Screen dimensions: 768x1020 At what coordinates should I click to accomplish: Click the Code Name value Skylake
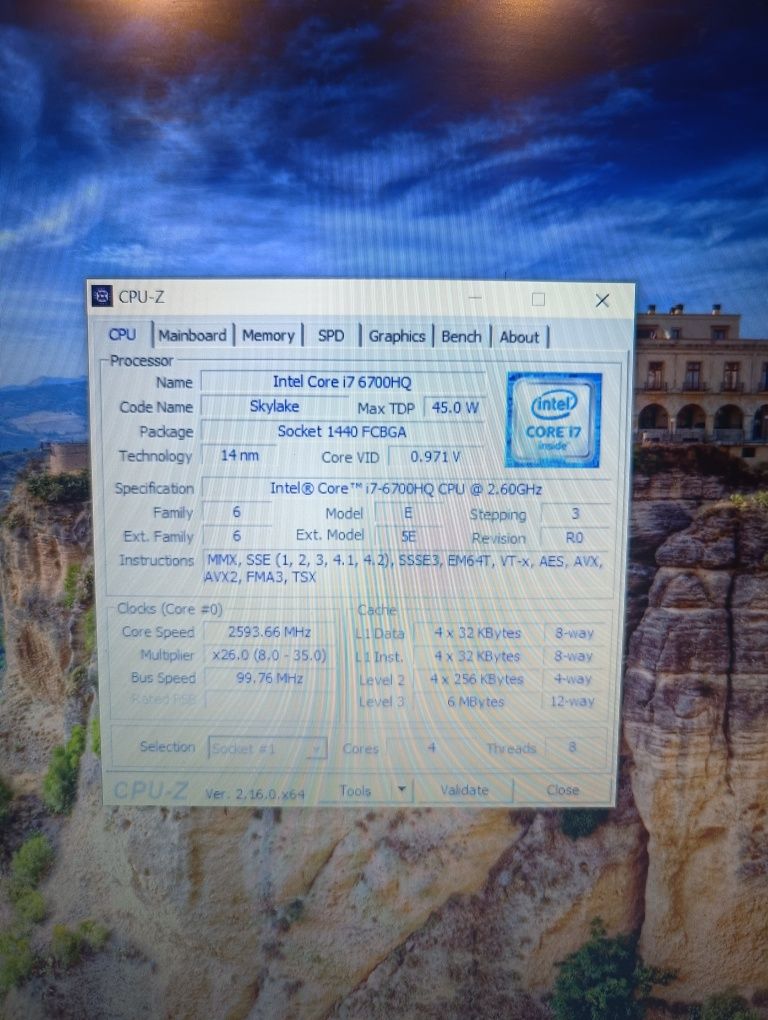point(274,406)
